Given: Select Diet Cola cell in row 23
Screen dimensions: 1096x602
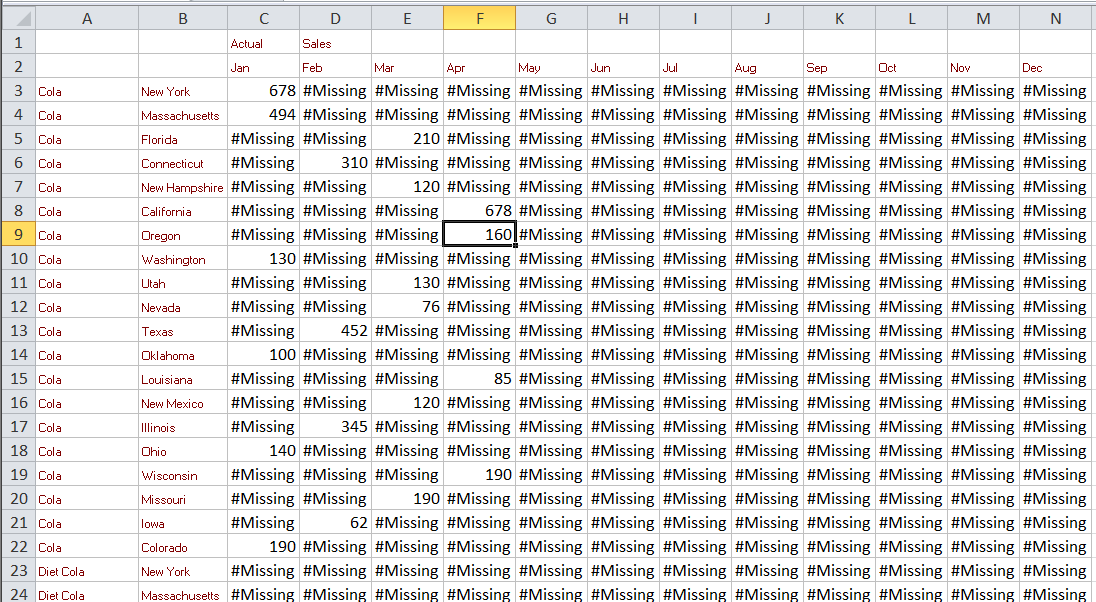Looking at the screenshot, I should (x=87, y=571).
